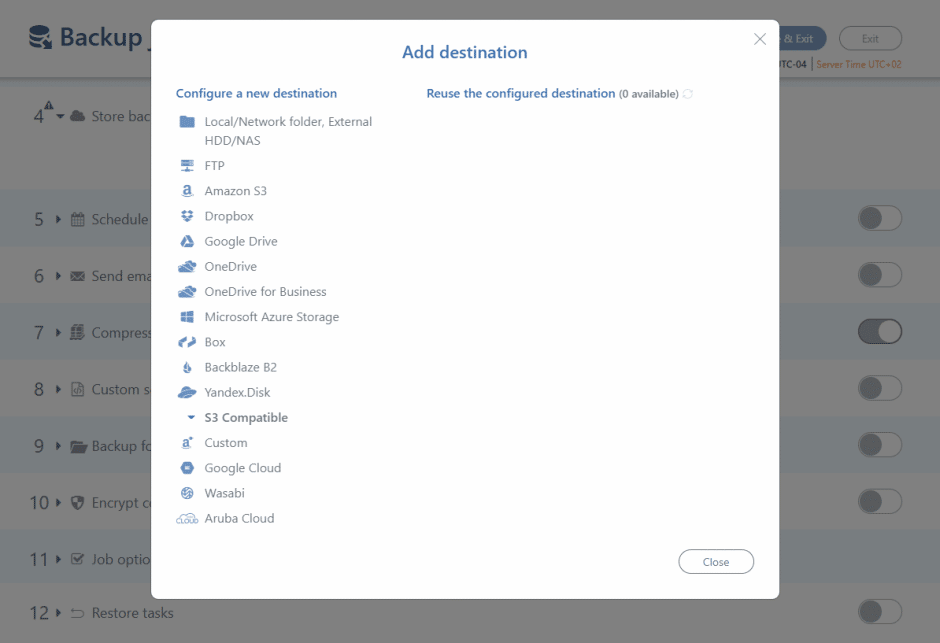Choose Dropbox from destination list
This screenshot has height=643, width=940.
tap(229, 215)
